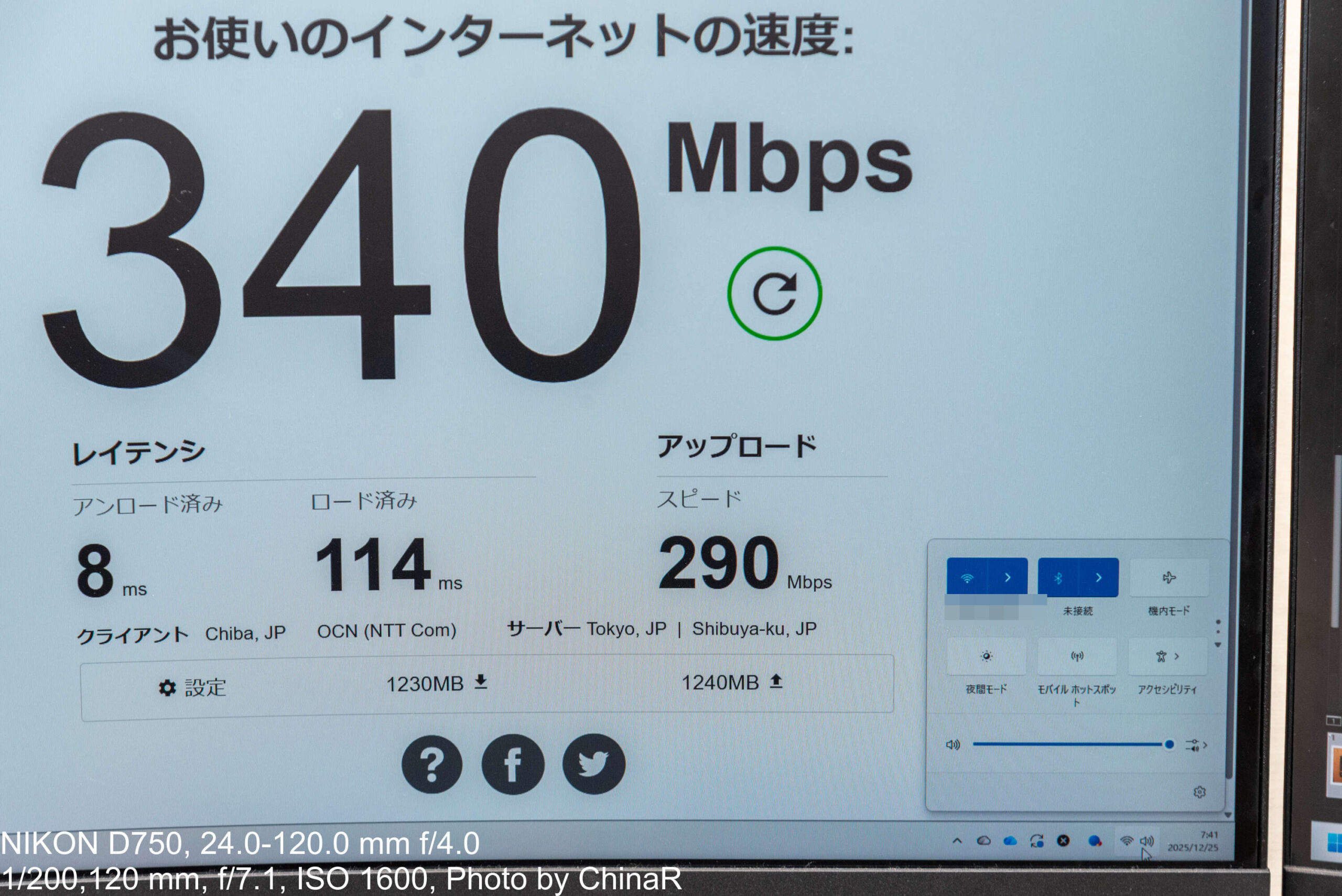Image resolution: width=1342 pixels, height=896 pixels.
Task: Toggle Wi-Fi in quick settings
Action: pos(967,578)
